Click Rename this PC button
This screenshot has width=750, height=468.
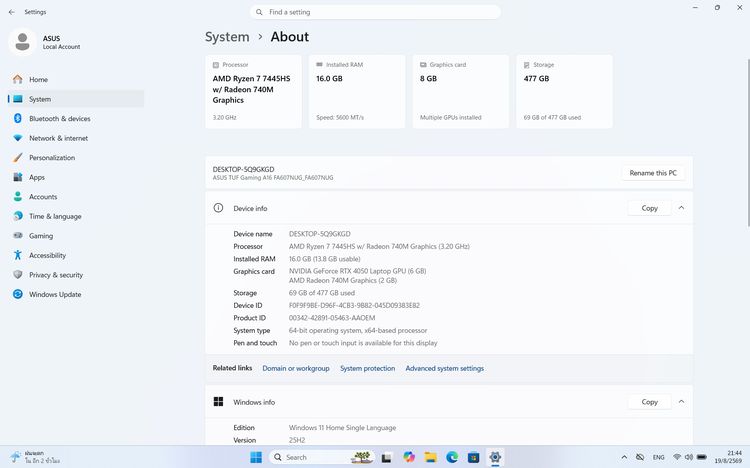click(653, 173)
